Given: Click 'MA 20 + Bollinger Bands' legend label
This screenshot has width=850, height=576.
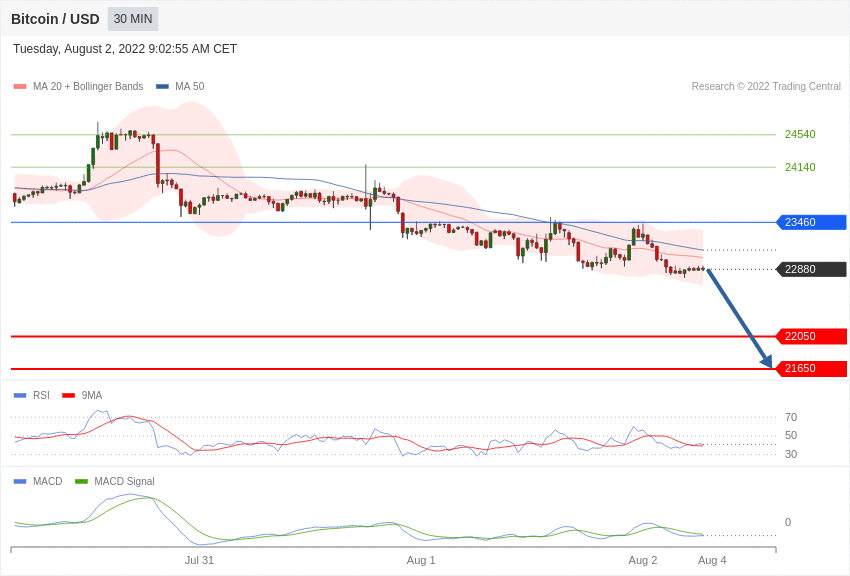Looking at the screenshot, I should (88, 86).
